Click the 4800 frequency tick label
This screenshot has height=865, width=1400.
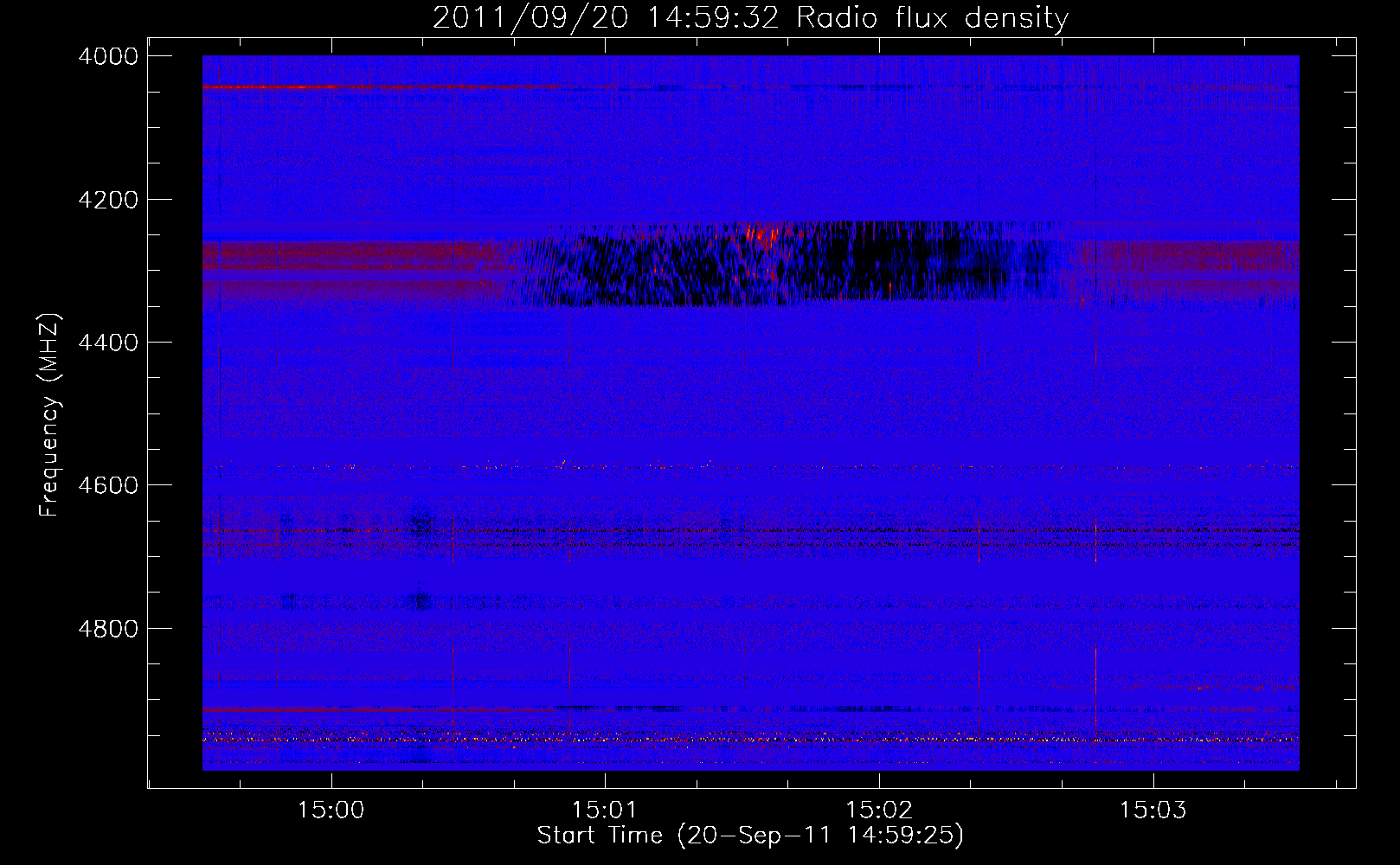coord(108,628)
